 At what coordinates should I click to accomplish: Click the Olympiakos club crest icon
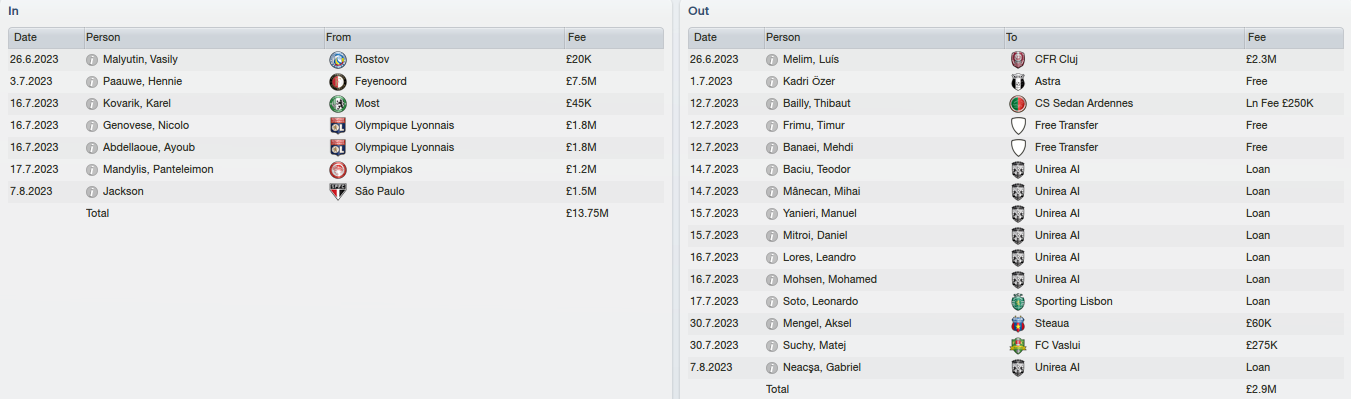tap(337, 169)
